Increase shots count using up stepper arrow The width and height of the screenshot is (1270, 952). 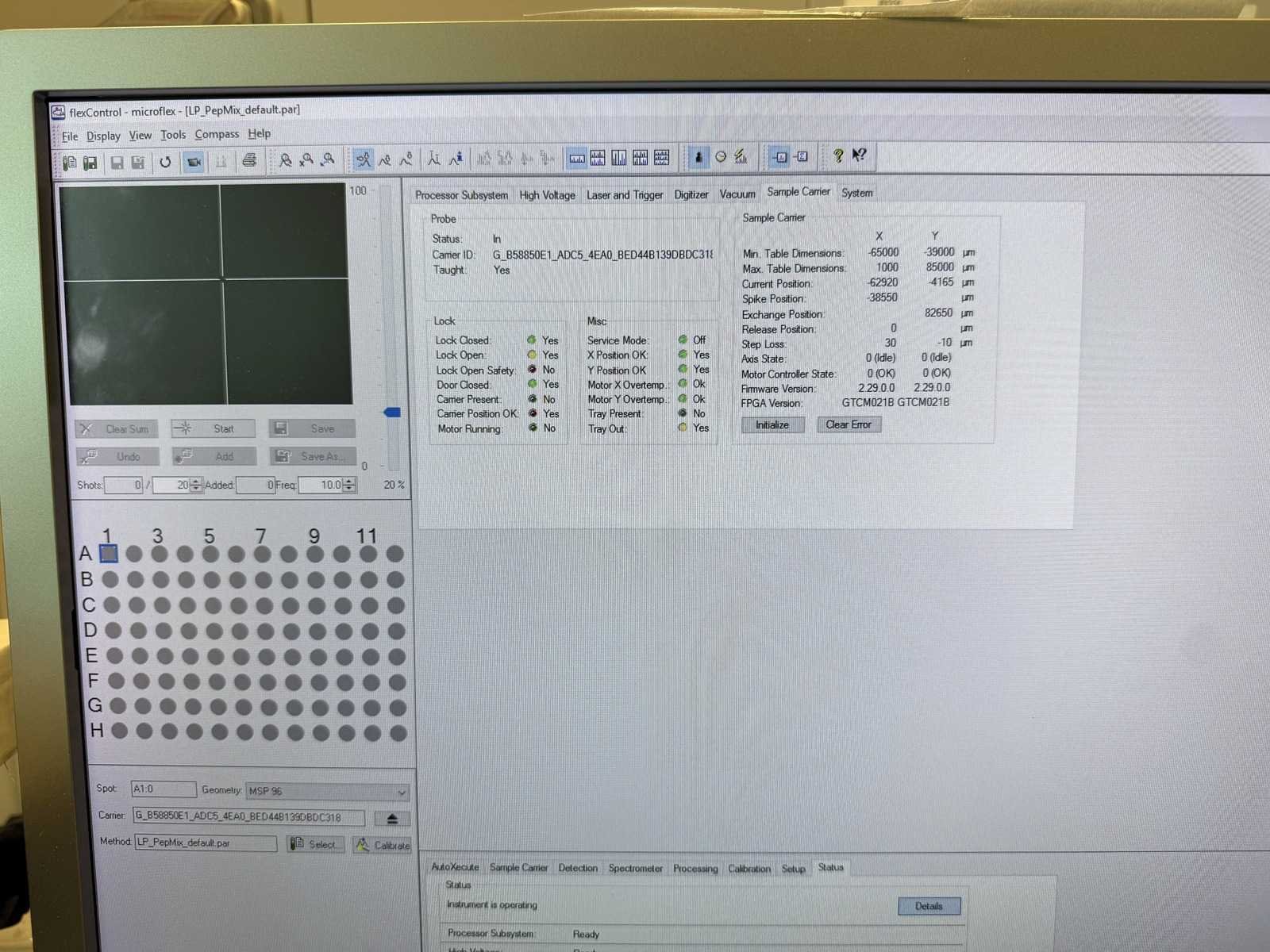point(196,481)
